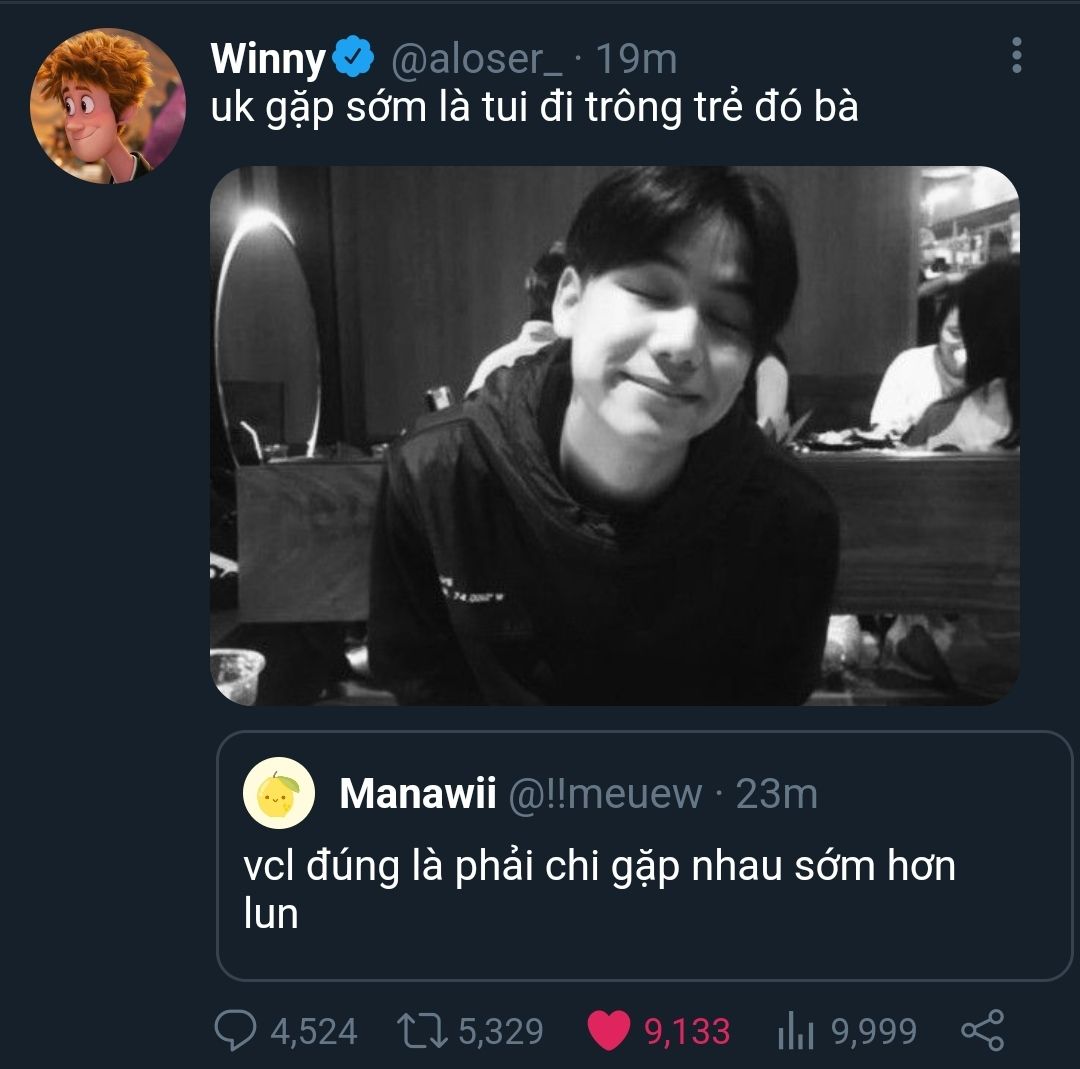The height and width of the screenshot is (1069, 1080).
Task: Click the 5,329 retweets count
Action: [x=501, y=1031]
